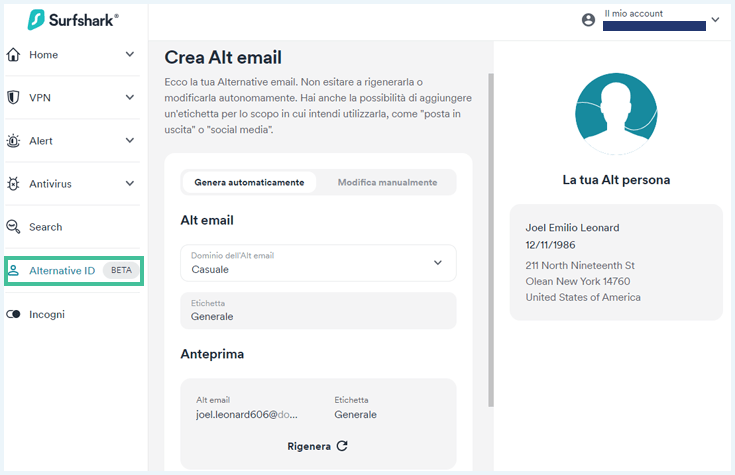Click the joel.leonard606 alt email preview

pos(247,415)
